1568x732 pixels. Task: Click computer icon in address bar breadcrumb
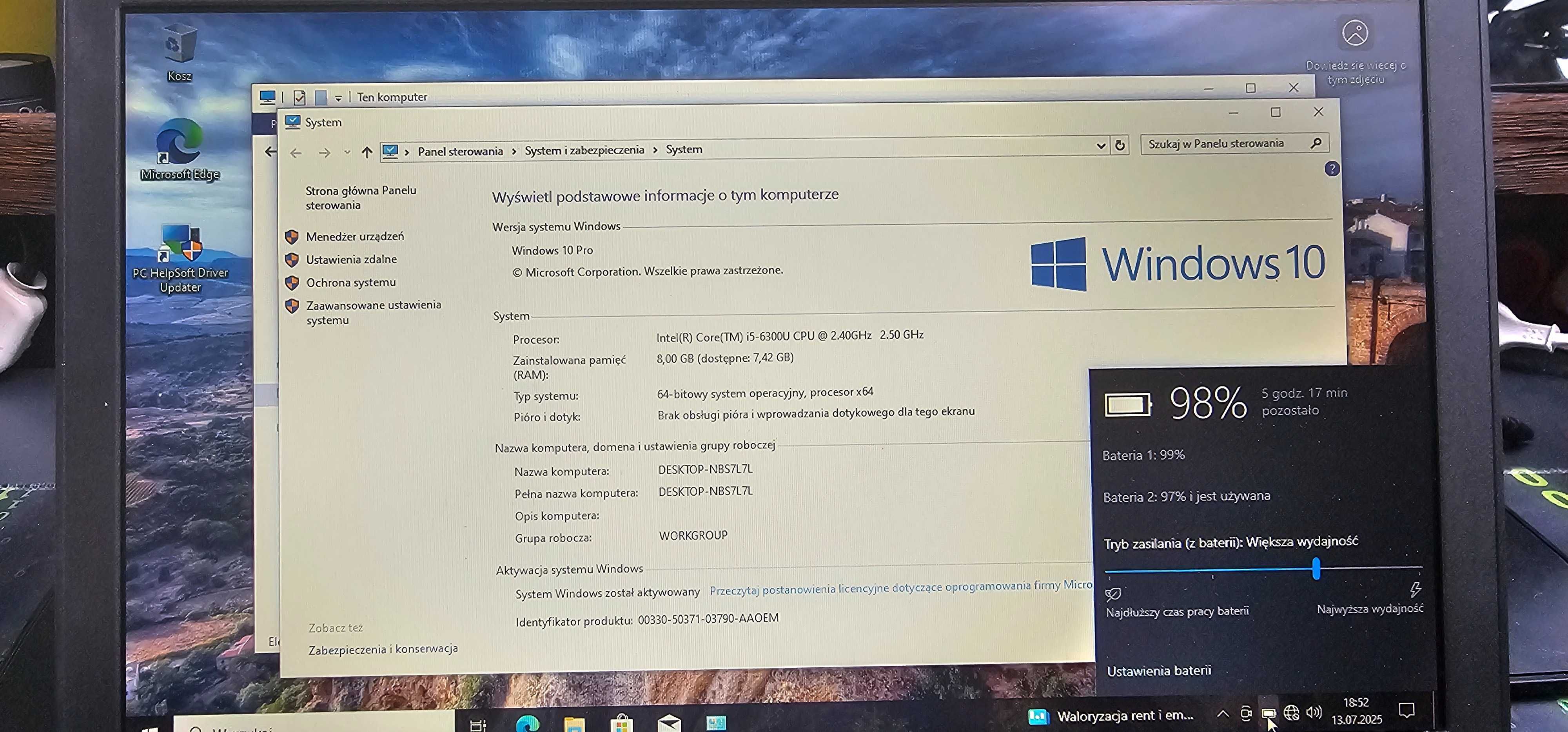tap(390, 151)
